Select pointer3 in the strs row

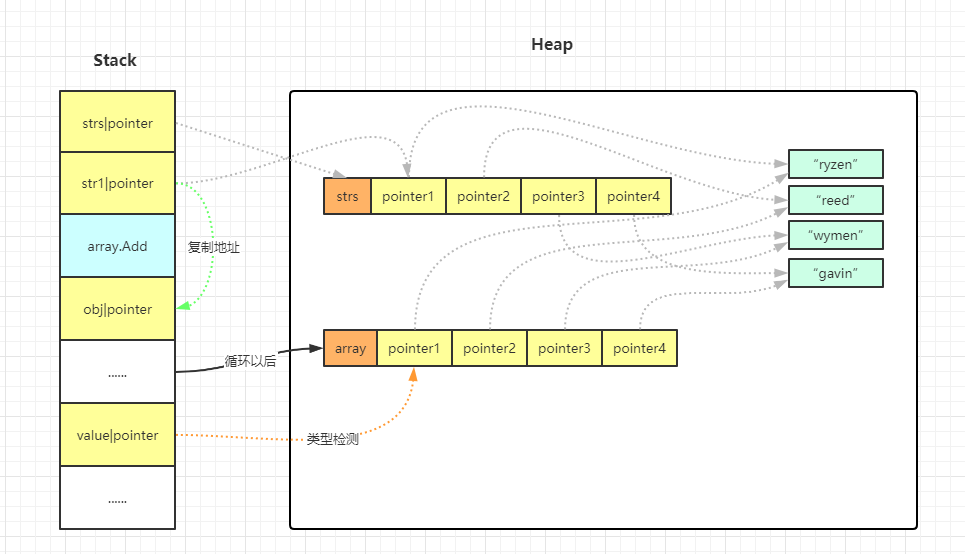tap(558, 196)
